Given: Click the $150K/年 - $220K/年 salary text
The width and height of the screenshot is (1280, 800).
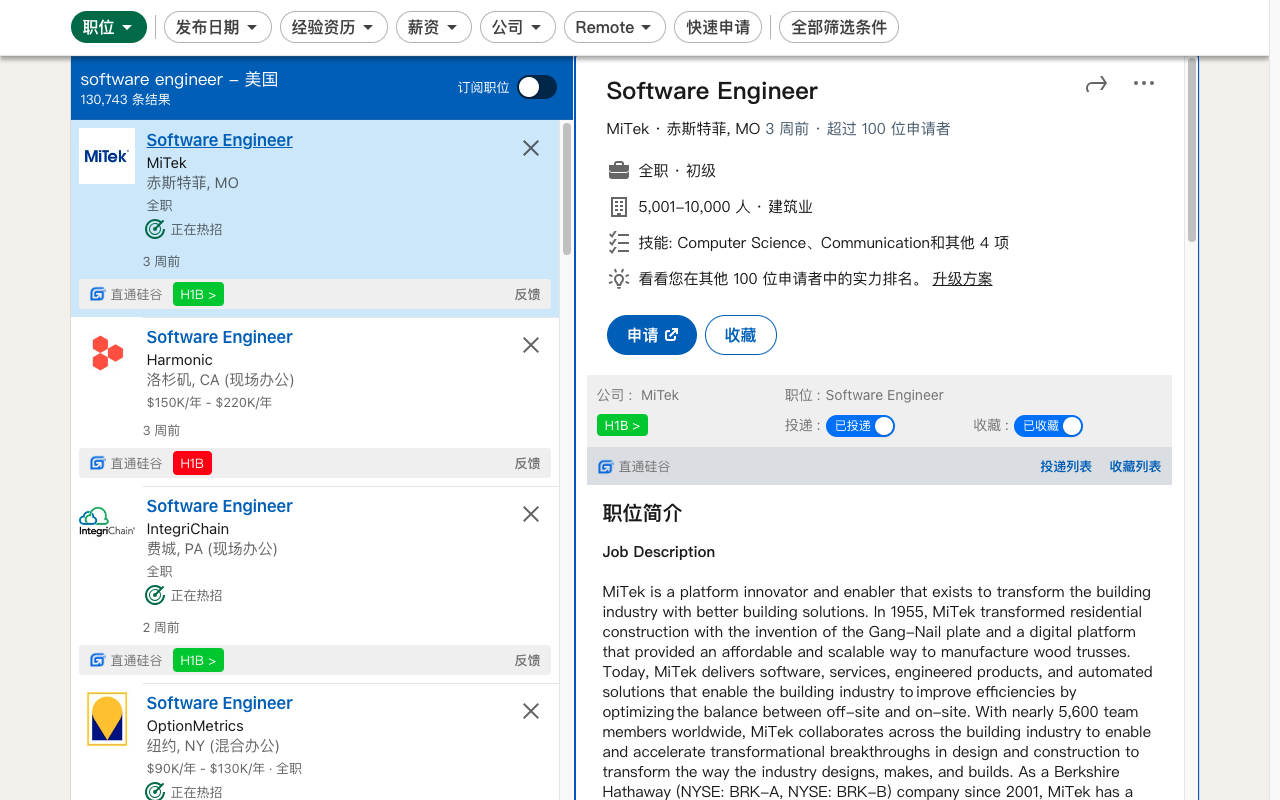Looking at the screenshot, I should [x=209, y=403].
